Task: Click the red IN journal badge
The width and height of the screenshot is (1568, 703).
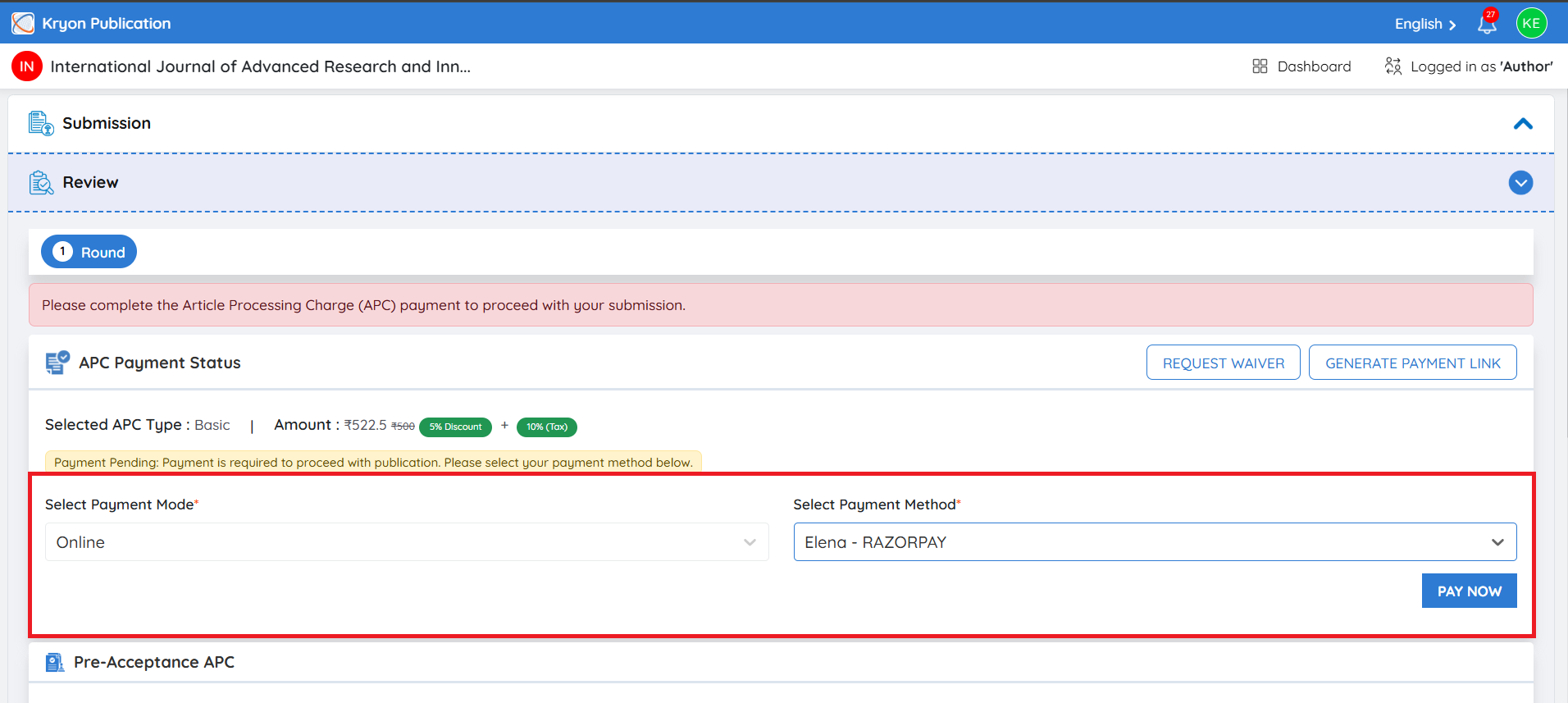Action: 27,66
